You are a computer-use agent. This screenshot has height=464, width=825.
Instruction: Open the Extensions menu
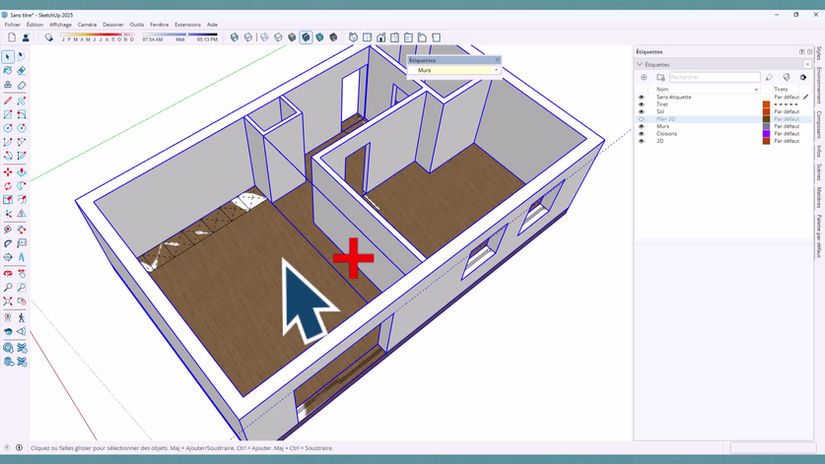(187, 25)
